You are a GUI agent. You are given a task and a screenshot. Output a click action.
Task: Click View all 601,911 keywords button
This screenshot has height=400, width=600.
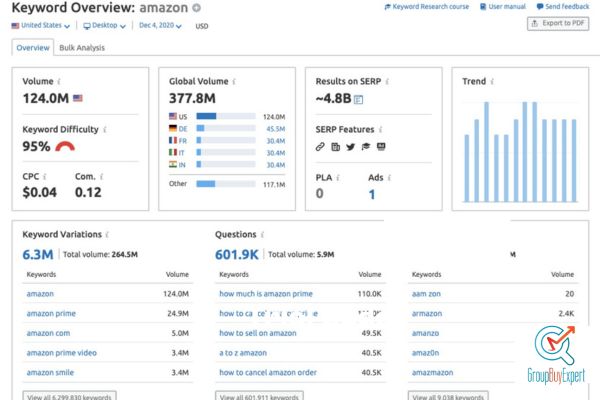259,396
